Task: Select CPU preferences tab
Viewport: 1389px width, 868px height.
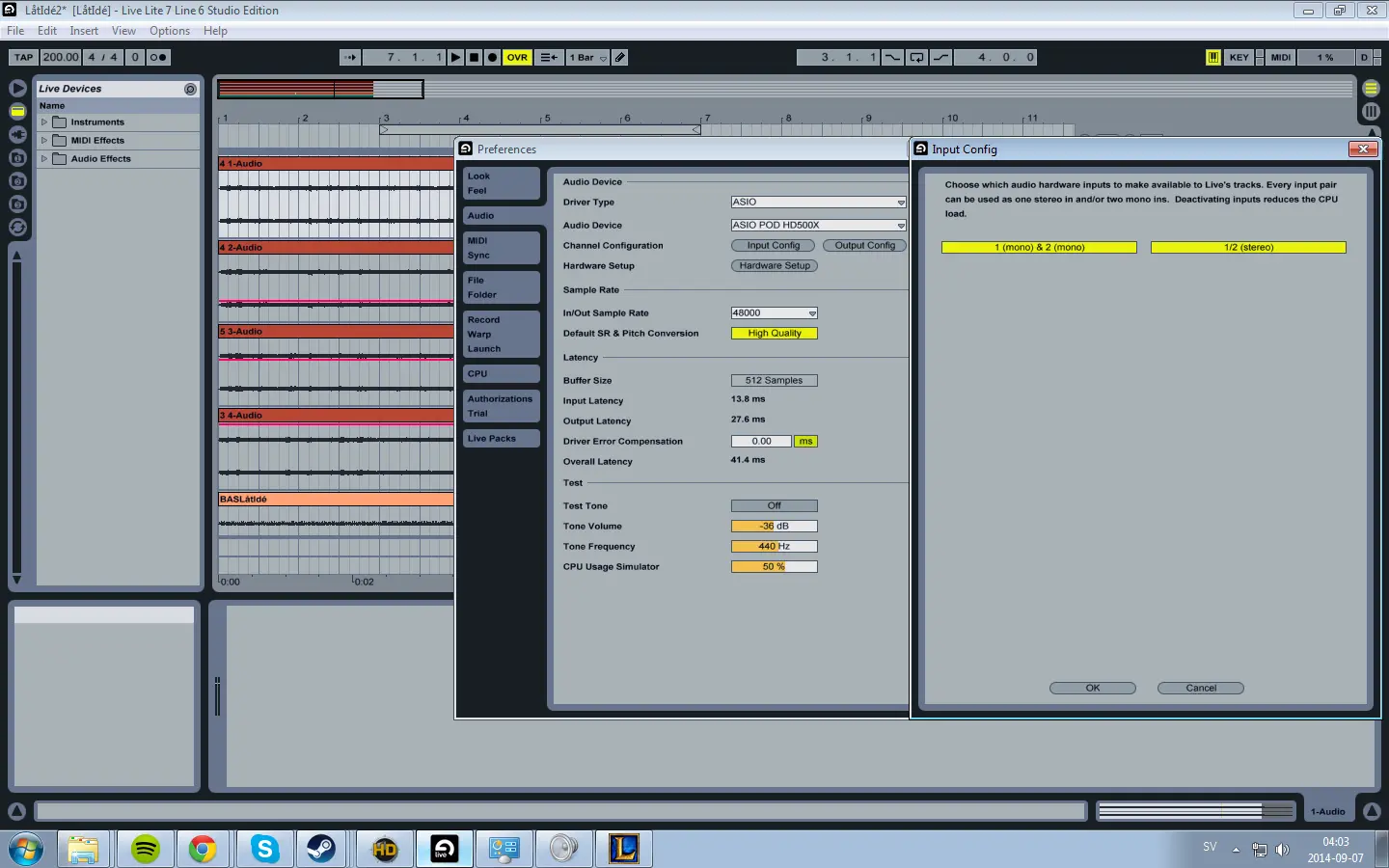Action: coord(501,373)
